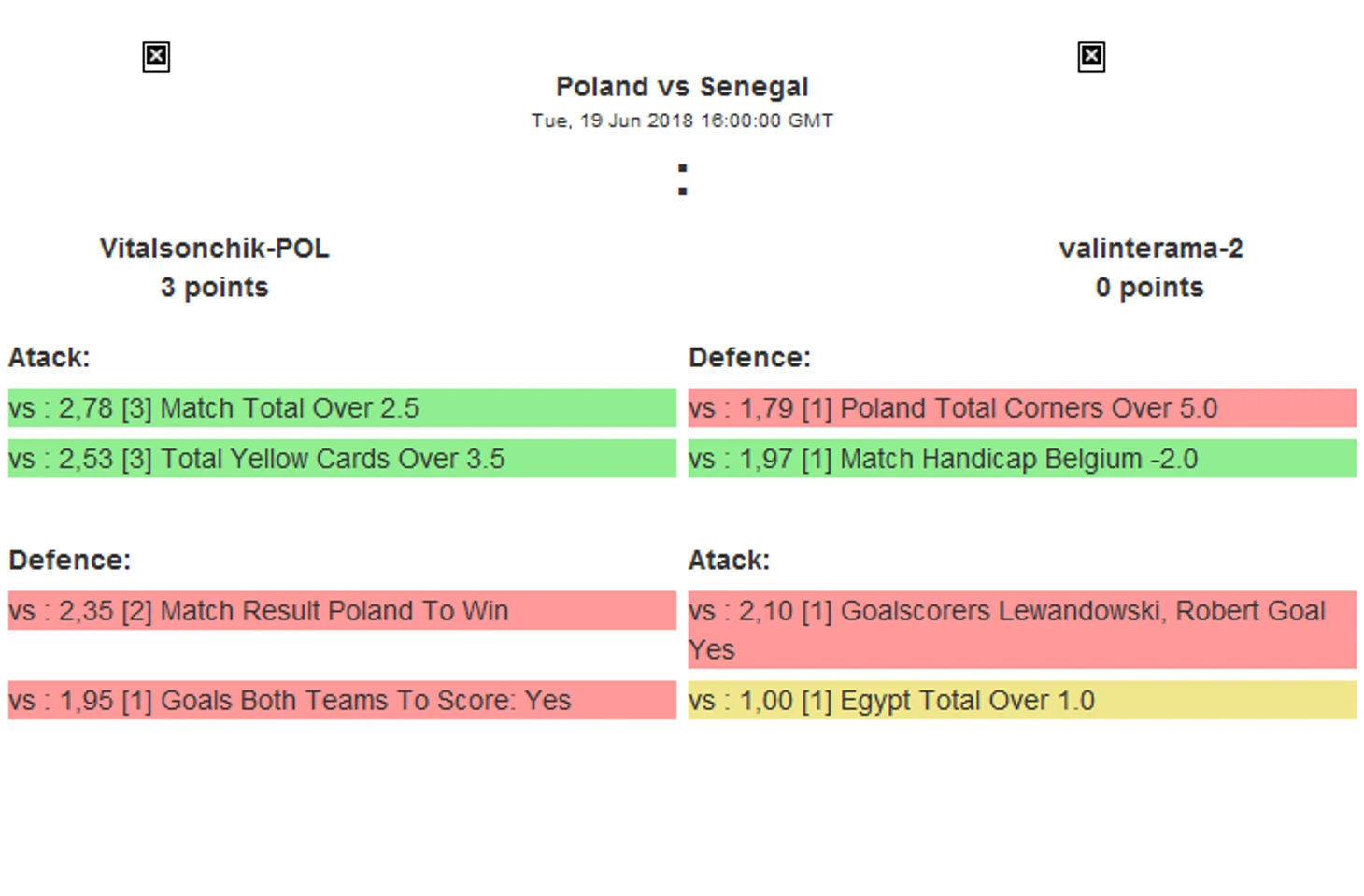Select the Goalscorers Lewandowski, Robert Goal Yes bet
Viewport: 1364px width, 896px height.
(1022, 629)
